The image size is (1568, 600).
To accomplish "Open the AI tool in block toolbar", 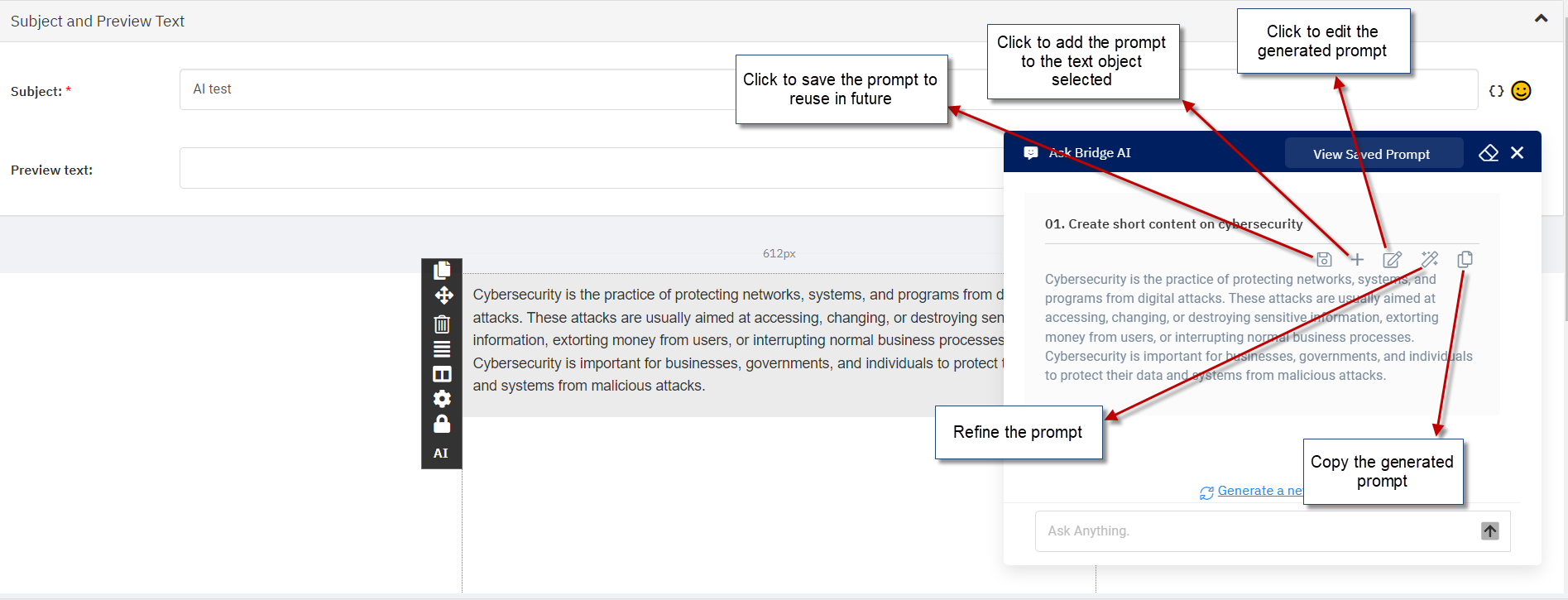I will point(441,453).
